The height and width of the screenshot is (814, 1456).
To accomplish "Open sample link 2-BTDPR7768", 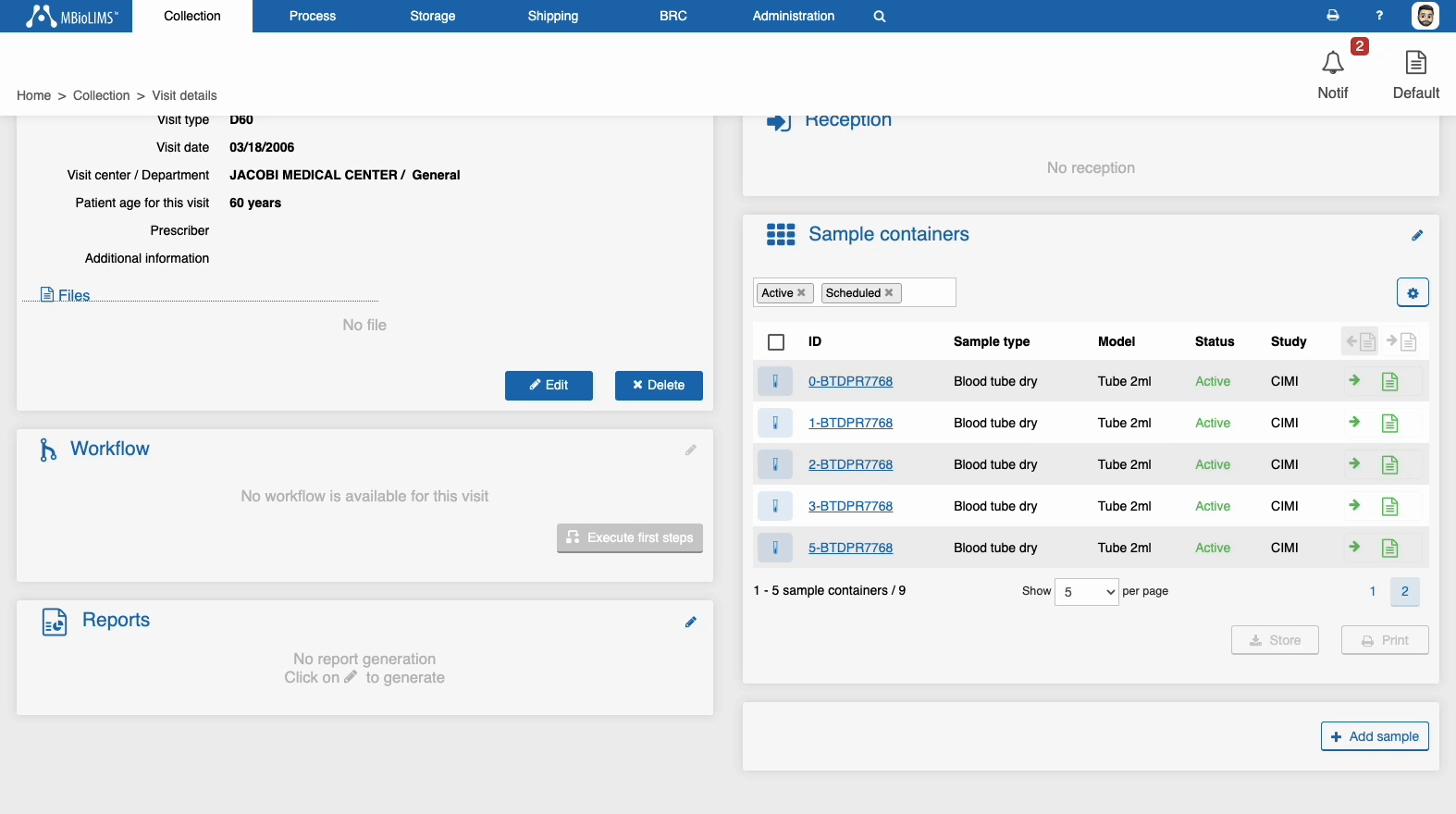I will click(x=850, y=464).
